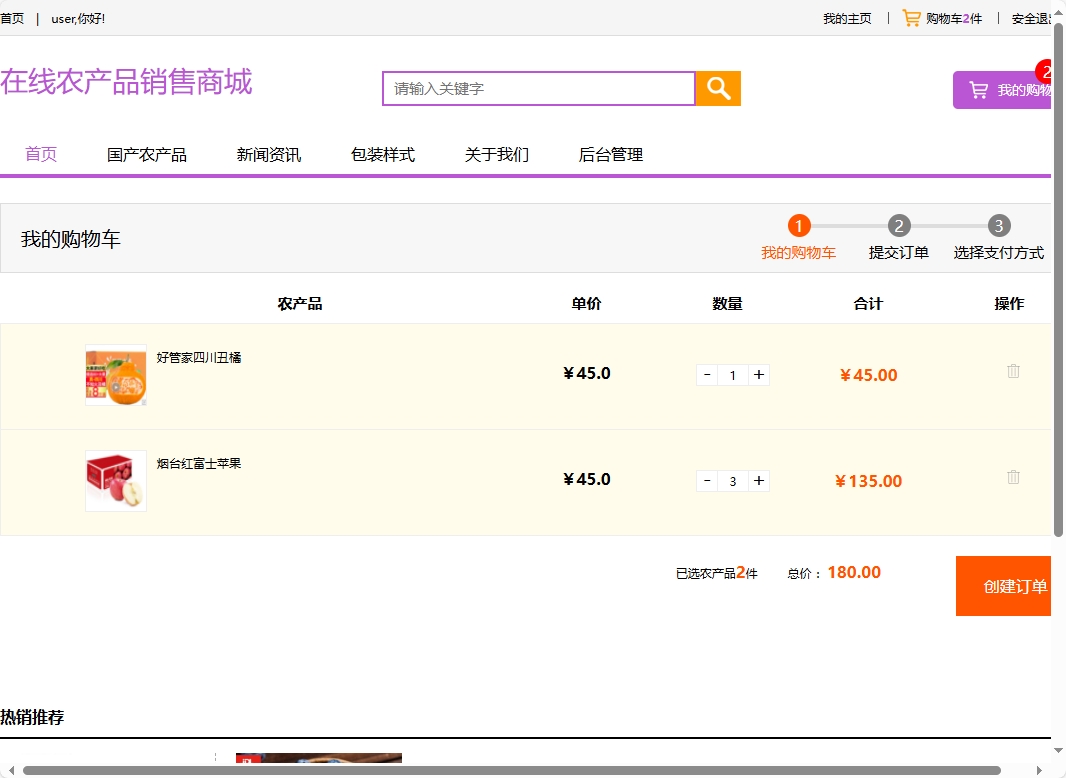Click the 在线农产品销售商城 site title
1066x778 pixels.
tap(126, 82)
